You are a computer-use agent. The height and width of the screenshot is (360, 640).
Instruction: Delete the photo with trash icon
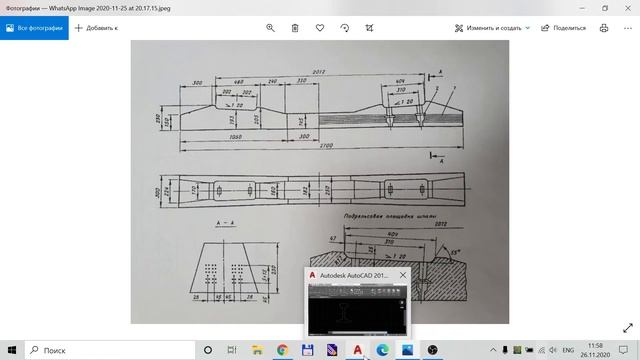[x=295, y=28]
